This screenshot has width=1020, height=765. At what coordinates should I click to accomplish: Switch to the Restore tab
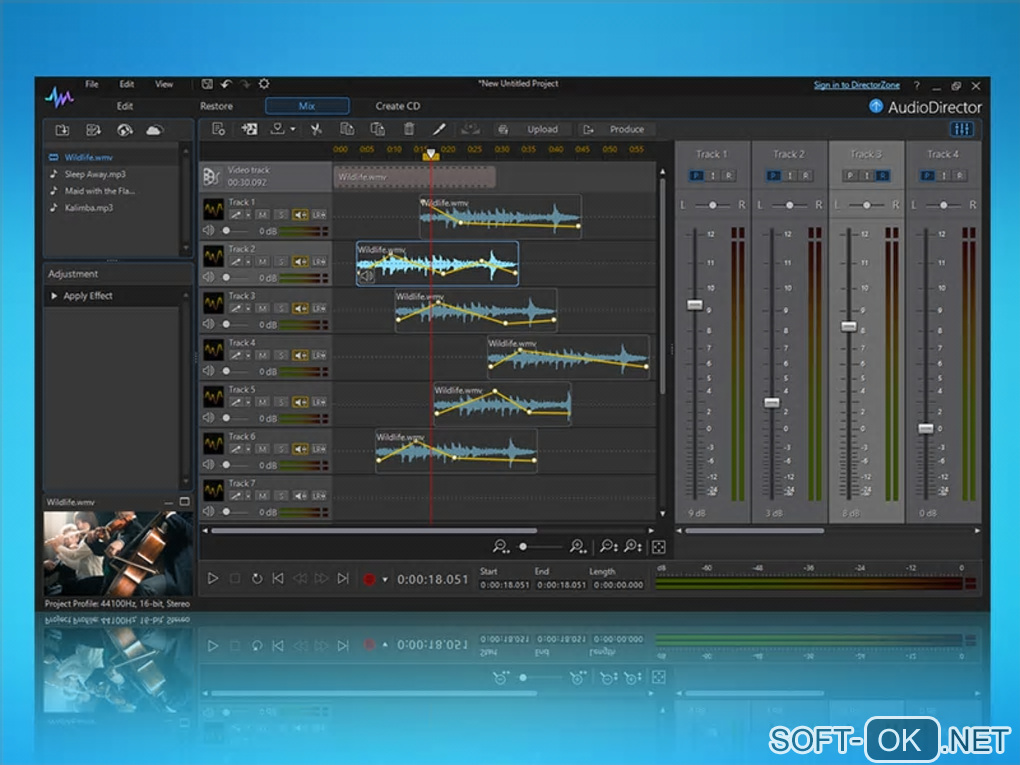[216, 106]
